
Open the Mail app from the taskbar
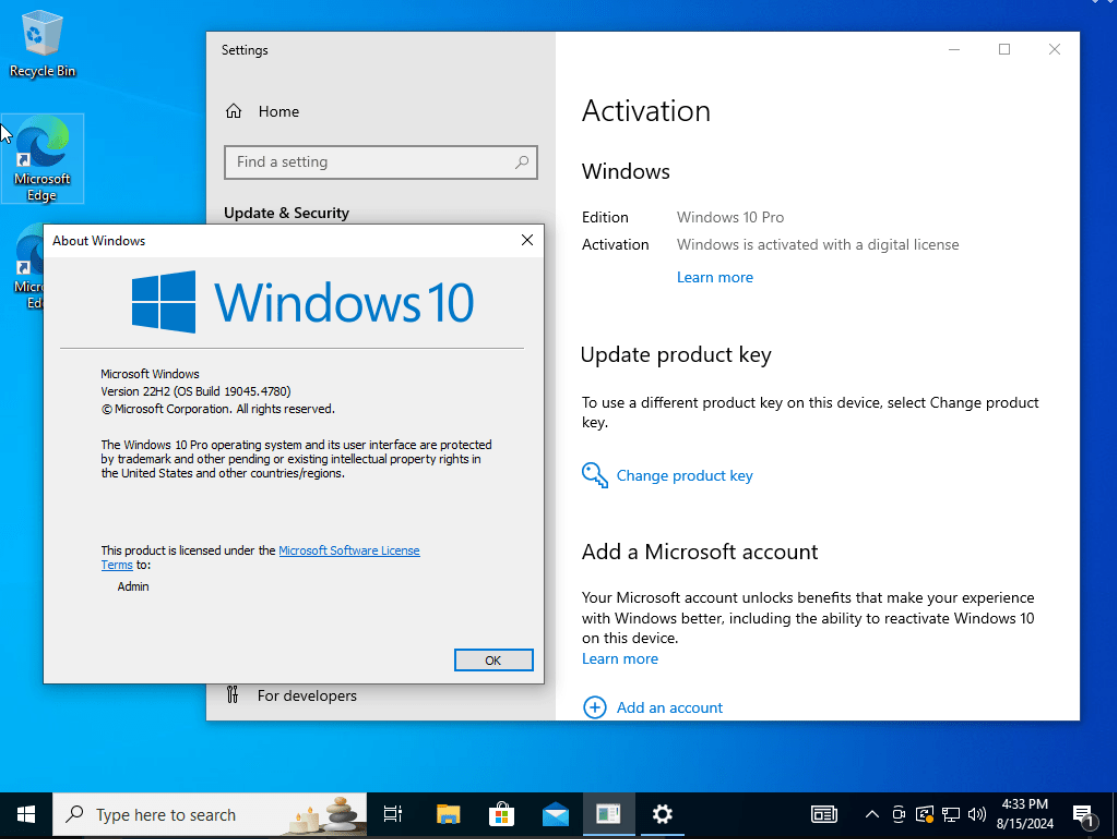point(555,815)
